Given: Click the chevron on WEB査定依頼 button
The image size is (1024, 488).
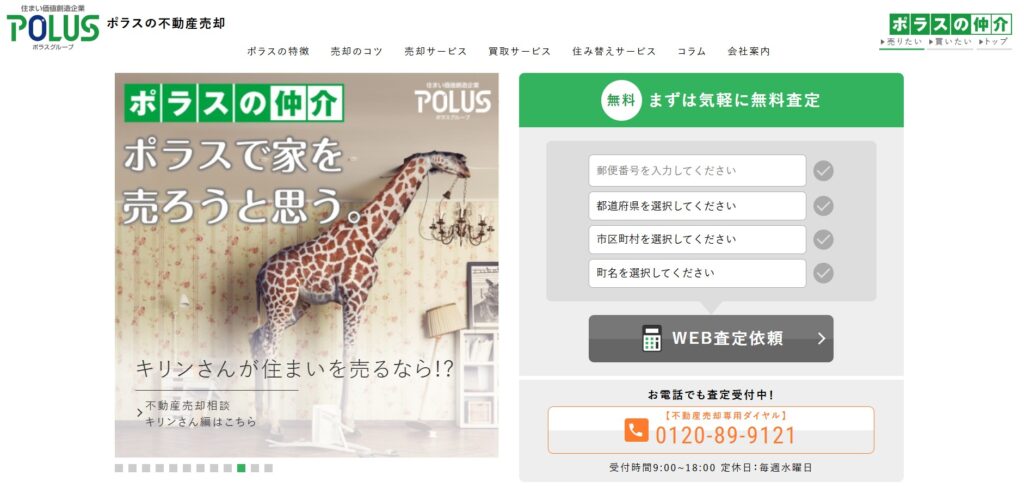Looking at the screenshot, I should coord(822,338).
